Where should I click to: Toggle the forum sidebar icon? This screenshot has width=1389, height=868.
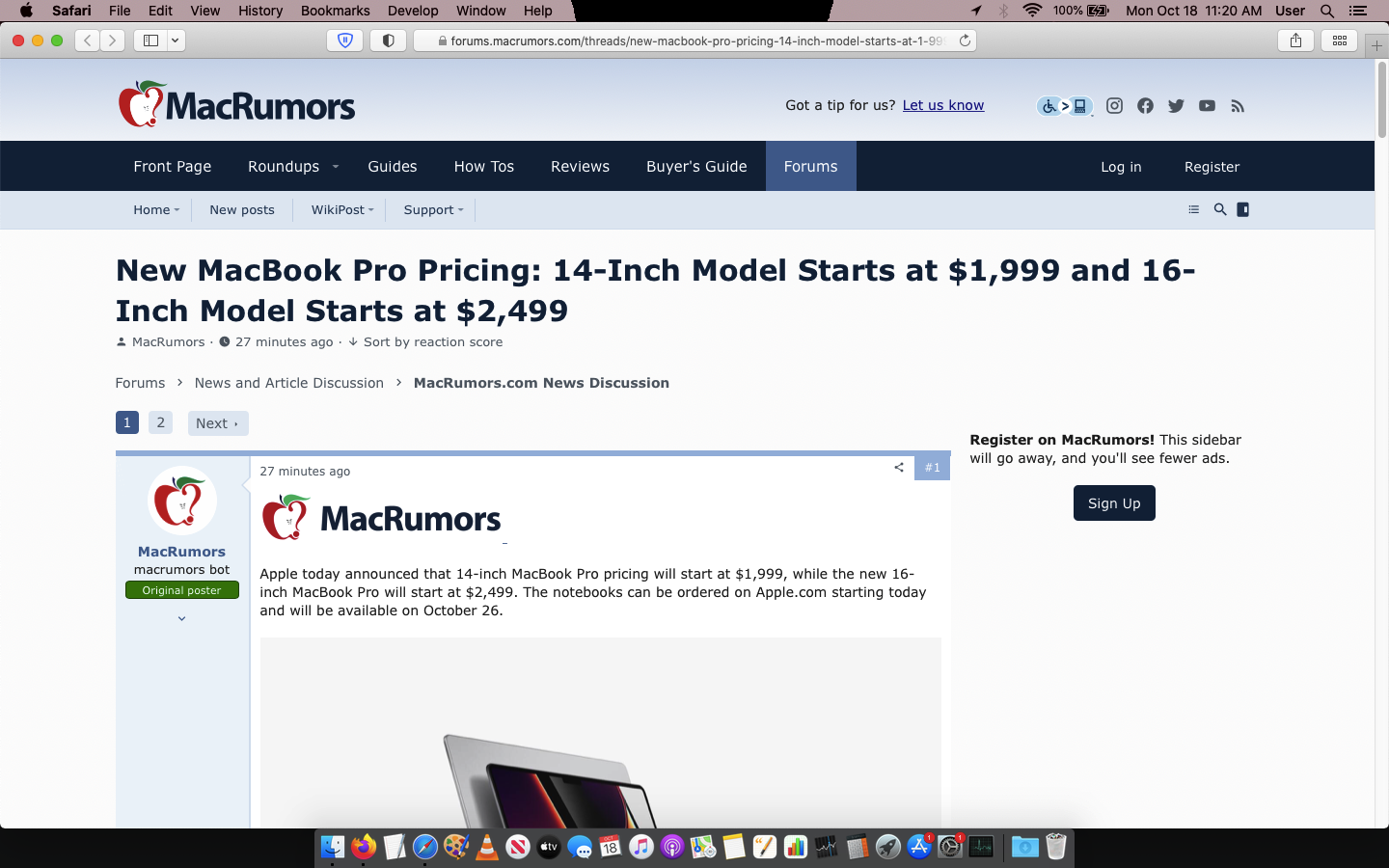pyautogui.click(x=1243, y=209)
